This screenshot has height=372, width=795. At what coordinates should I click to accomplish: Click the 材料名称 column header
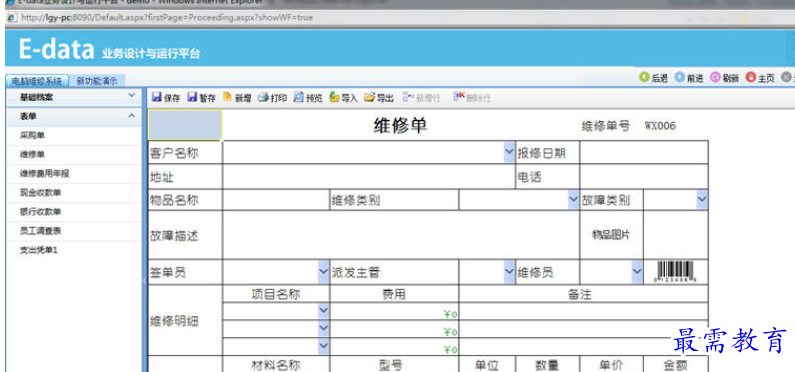click(276, 365)
